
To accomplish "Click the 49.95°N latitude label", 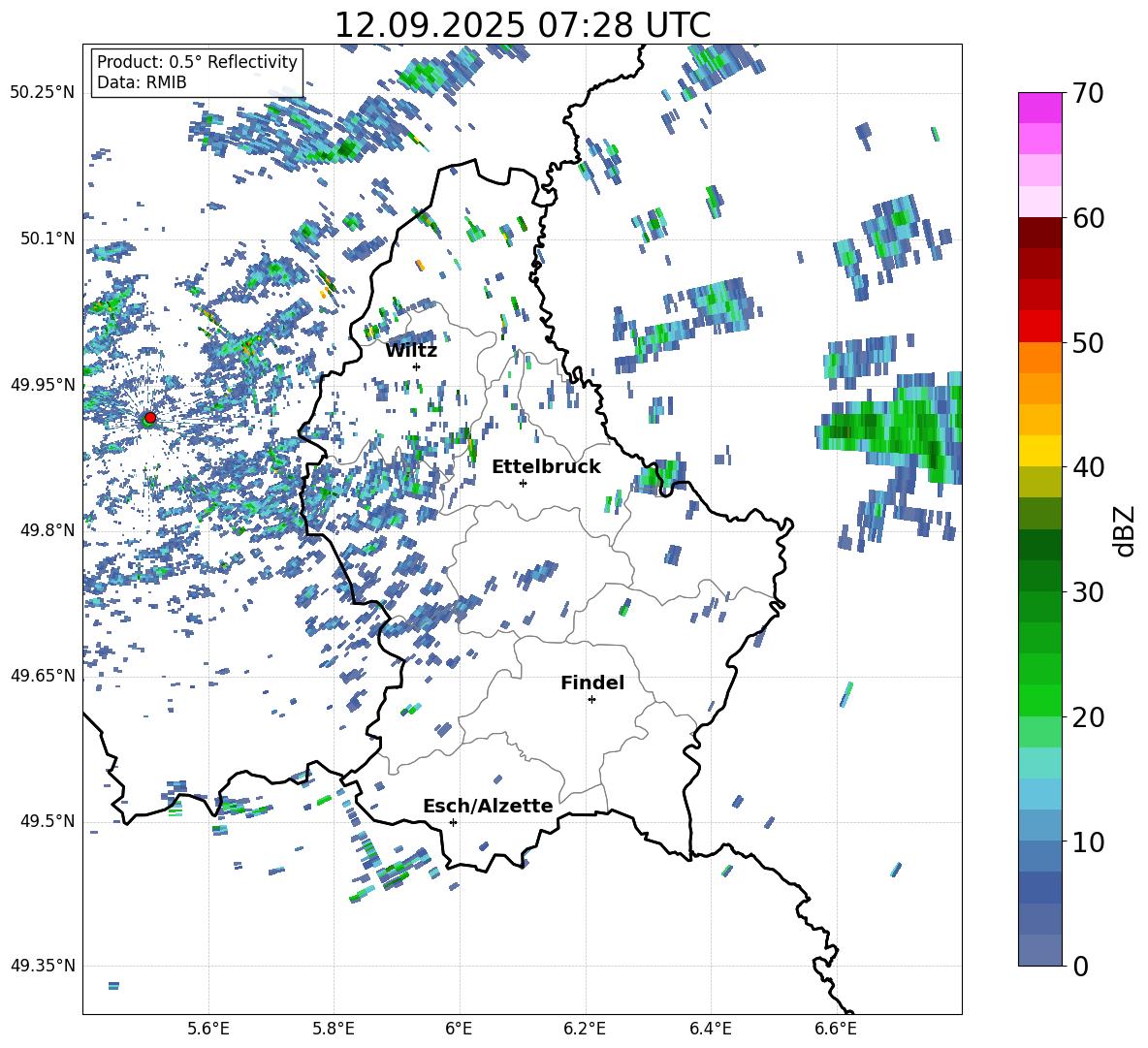I will click(x=43, y=384).
